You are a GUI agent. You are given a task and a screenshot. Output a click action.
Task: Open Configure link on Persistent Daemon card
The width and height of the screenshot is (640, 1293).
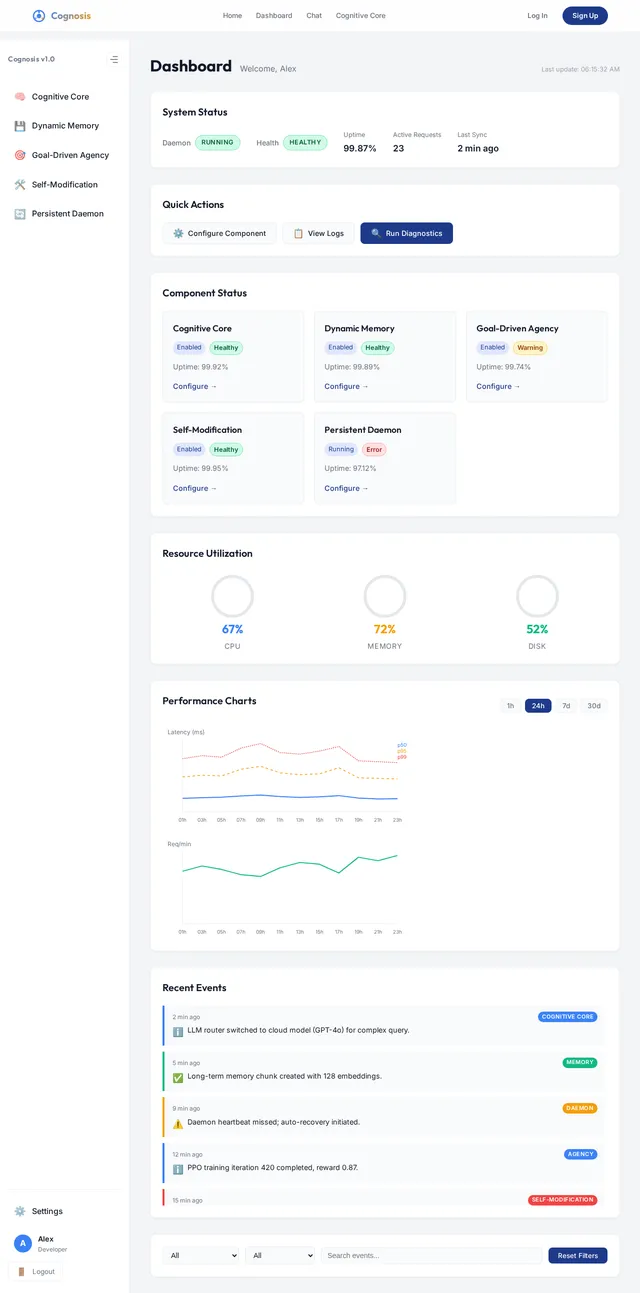347,488
